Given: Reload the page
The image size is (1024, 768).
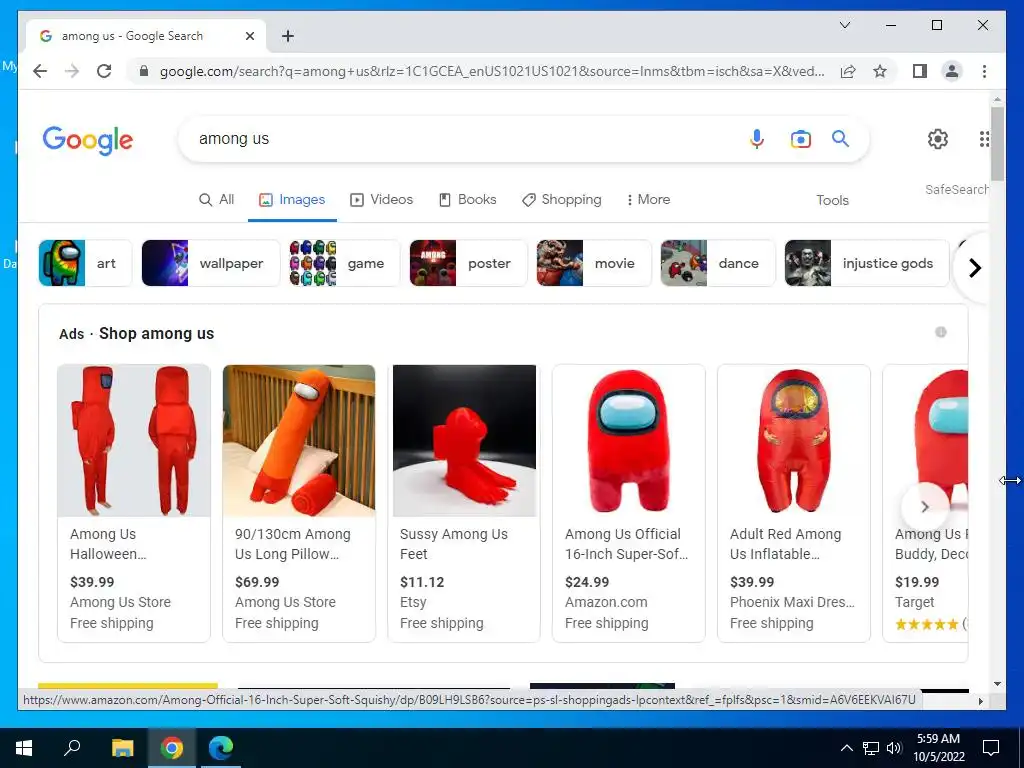Looking at the screenshot, I should pos(104,71).
